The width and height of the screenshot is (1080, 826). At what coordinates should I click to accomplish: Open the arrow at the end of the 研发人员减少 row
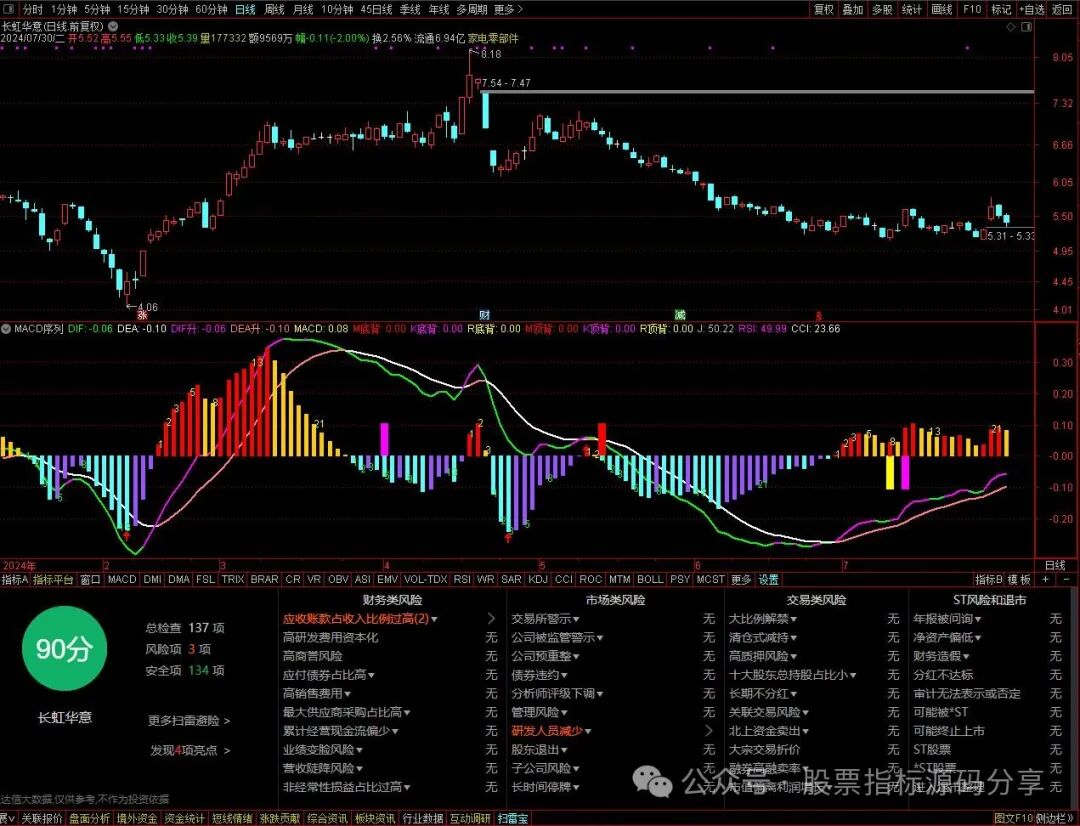[709, 730]
